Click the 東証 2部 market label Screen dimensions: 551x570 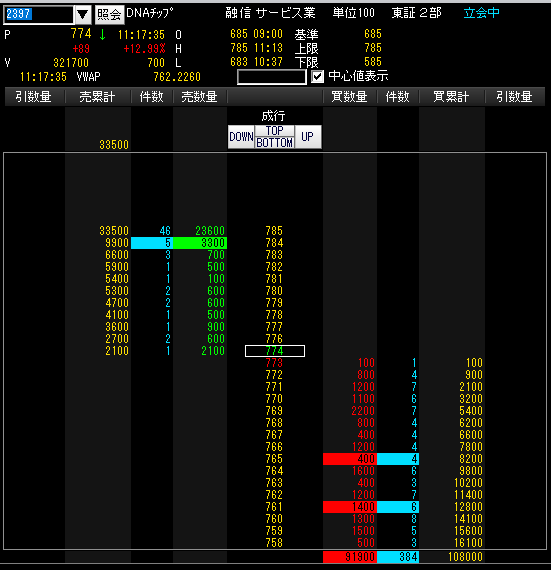tap(417, 13)
